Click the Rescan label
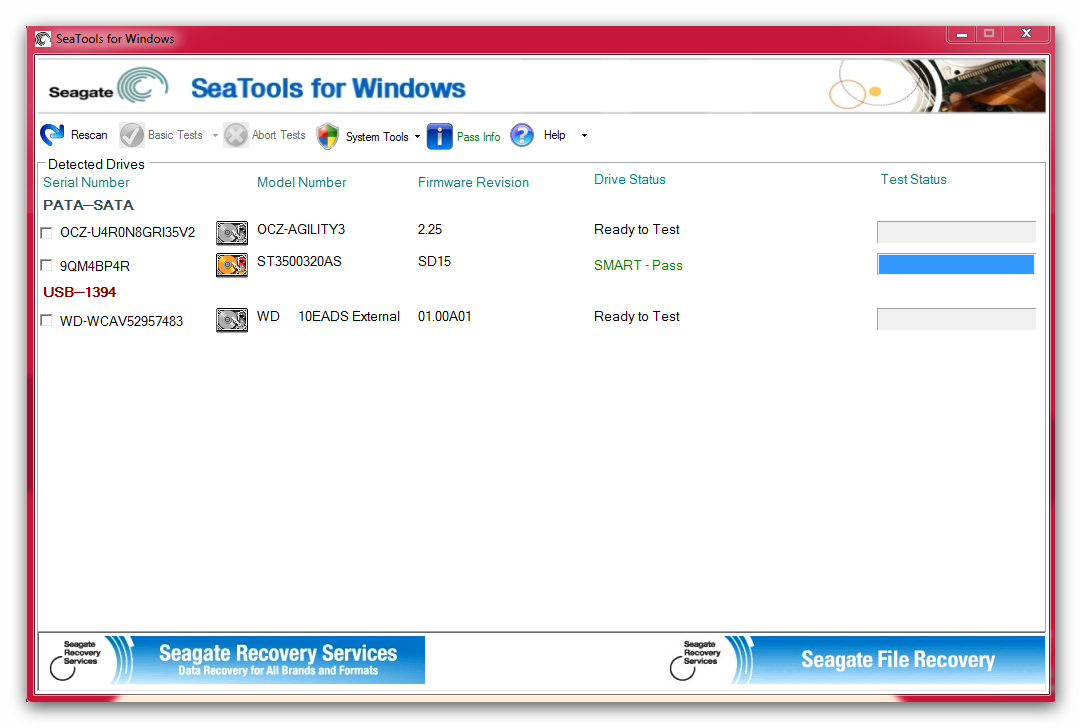Viewport: 1081px width, 728px height. tap(89, 135)
